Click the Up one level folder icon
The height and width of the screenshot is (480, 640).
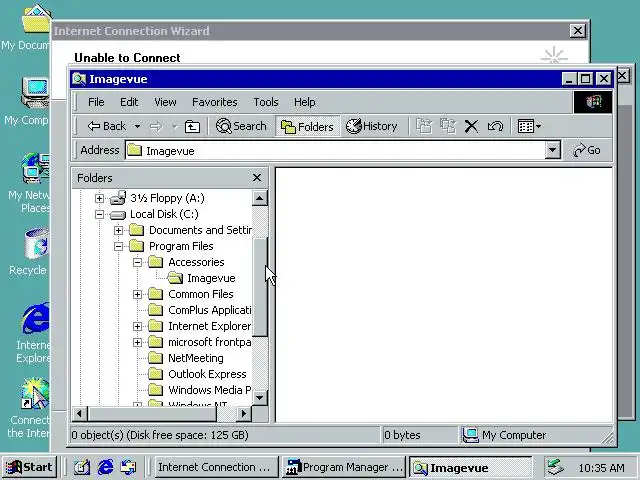(x=192, y=127)
